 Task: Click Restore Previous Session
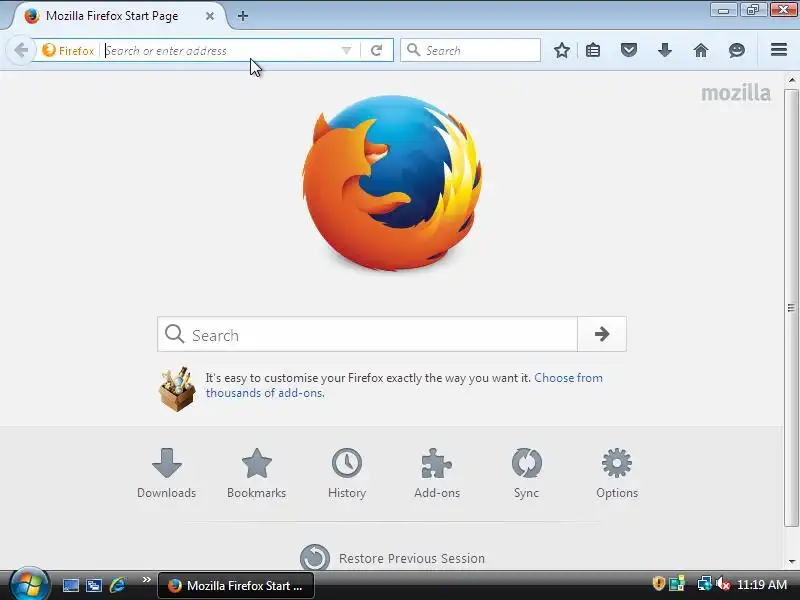click(x=392, y=558)
